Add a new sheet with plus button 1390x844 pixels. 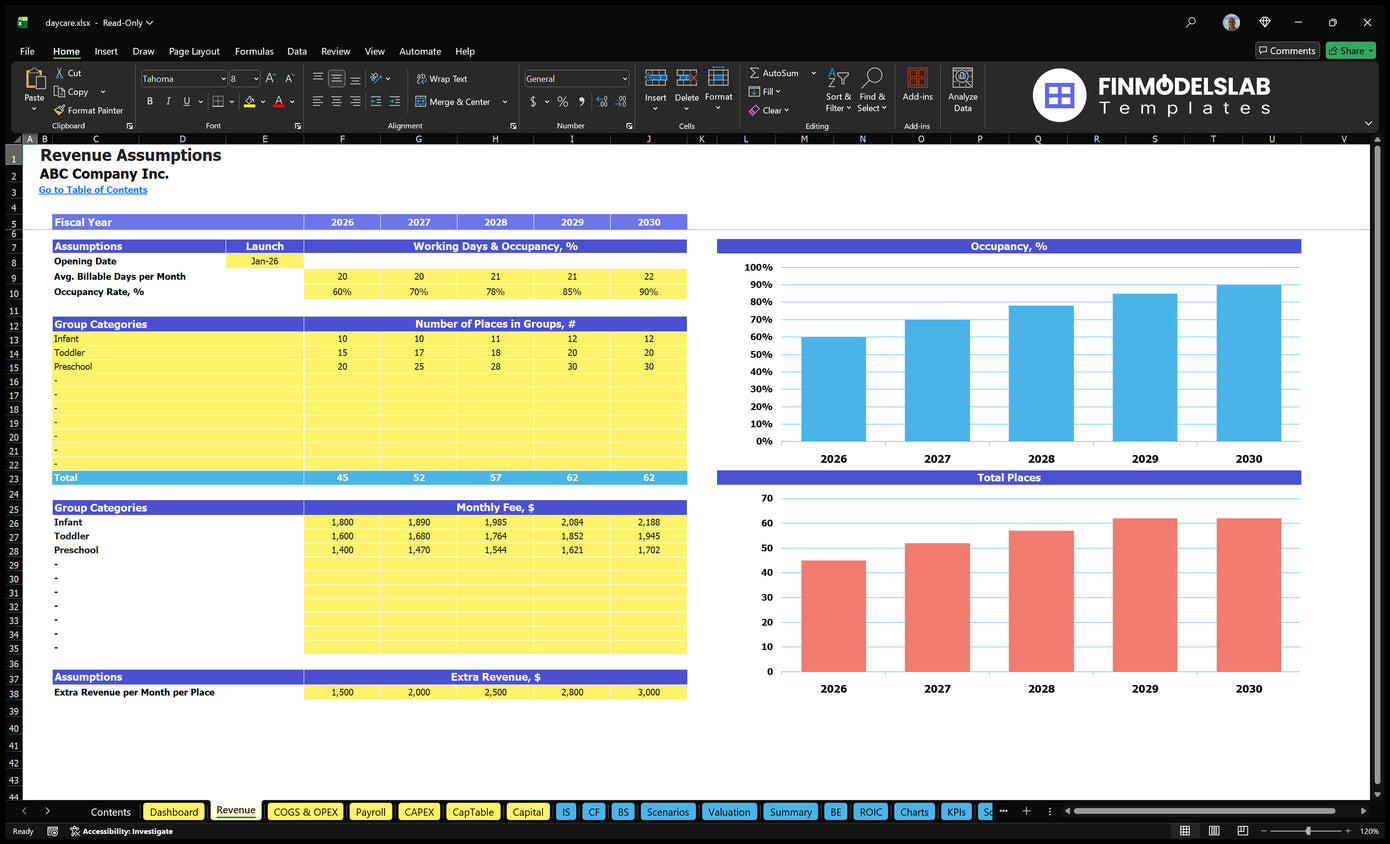click(x=1026, y=811)
